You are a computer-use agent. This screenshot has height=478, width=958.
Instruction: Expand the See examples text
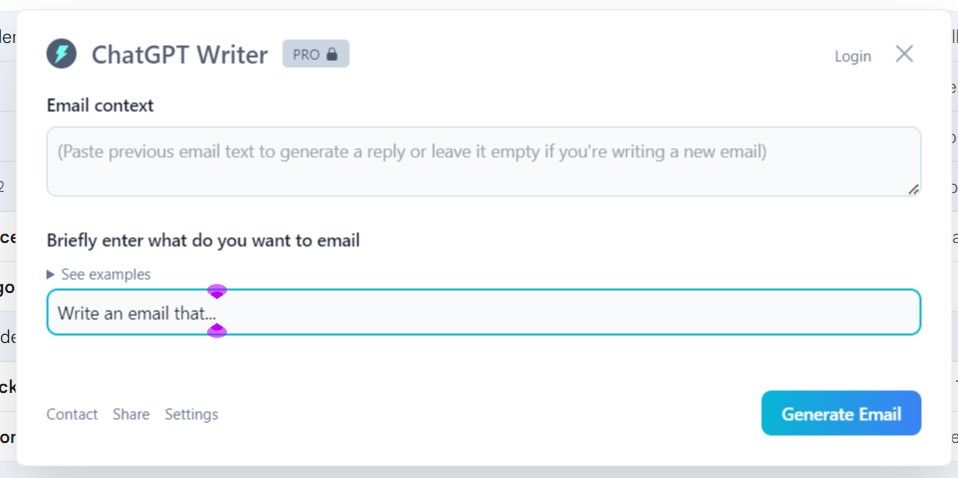point(105,274)
